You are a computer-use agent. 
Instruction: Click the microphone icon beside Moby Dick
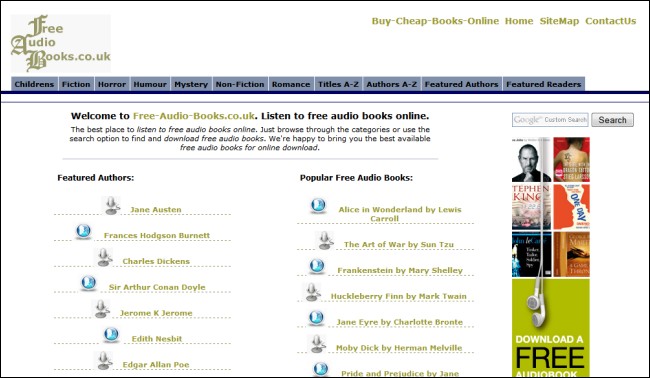point(317,344)
